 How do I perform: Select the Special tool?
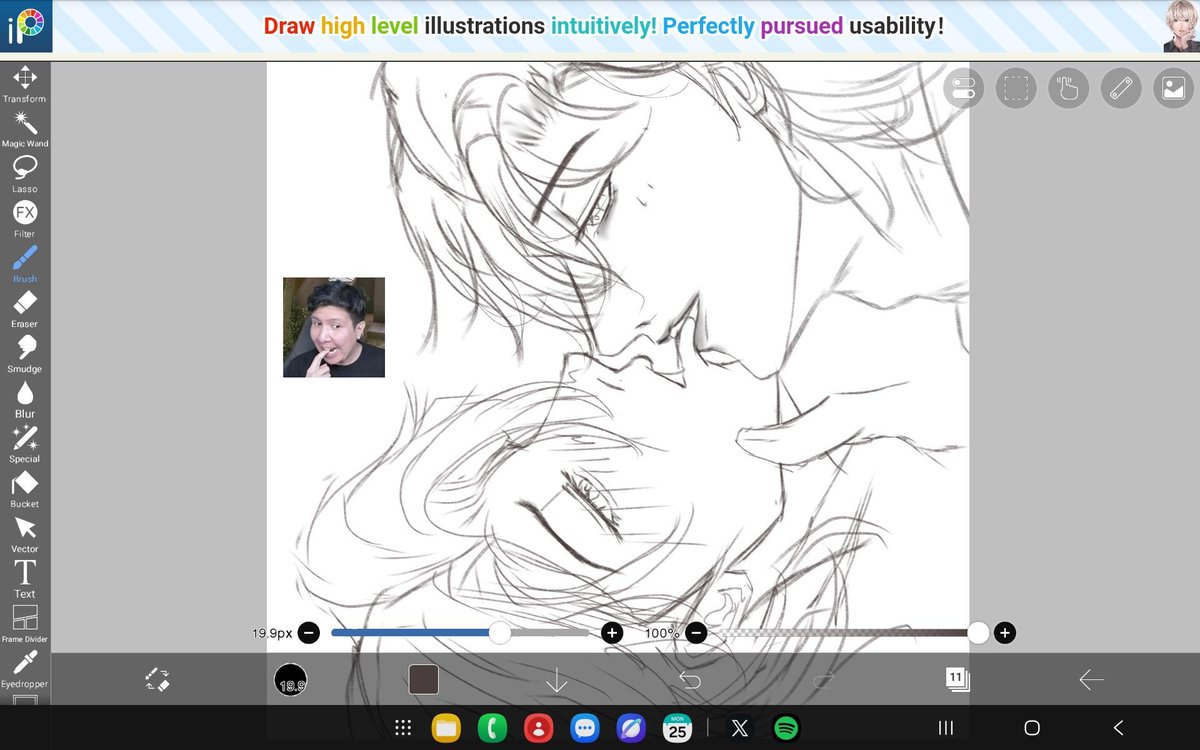pyautogui.click(x=25, y=444)
